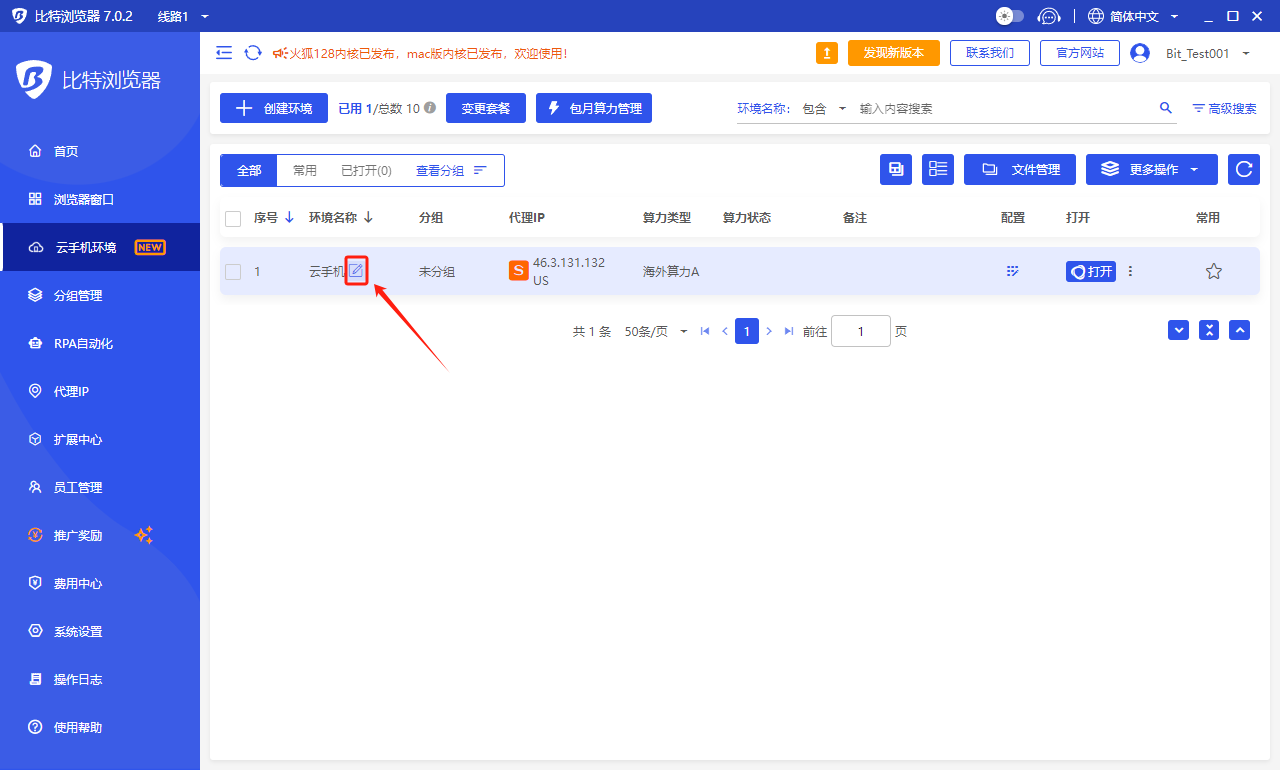Click the search magnifier icon

point(1166,108)
